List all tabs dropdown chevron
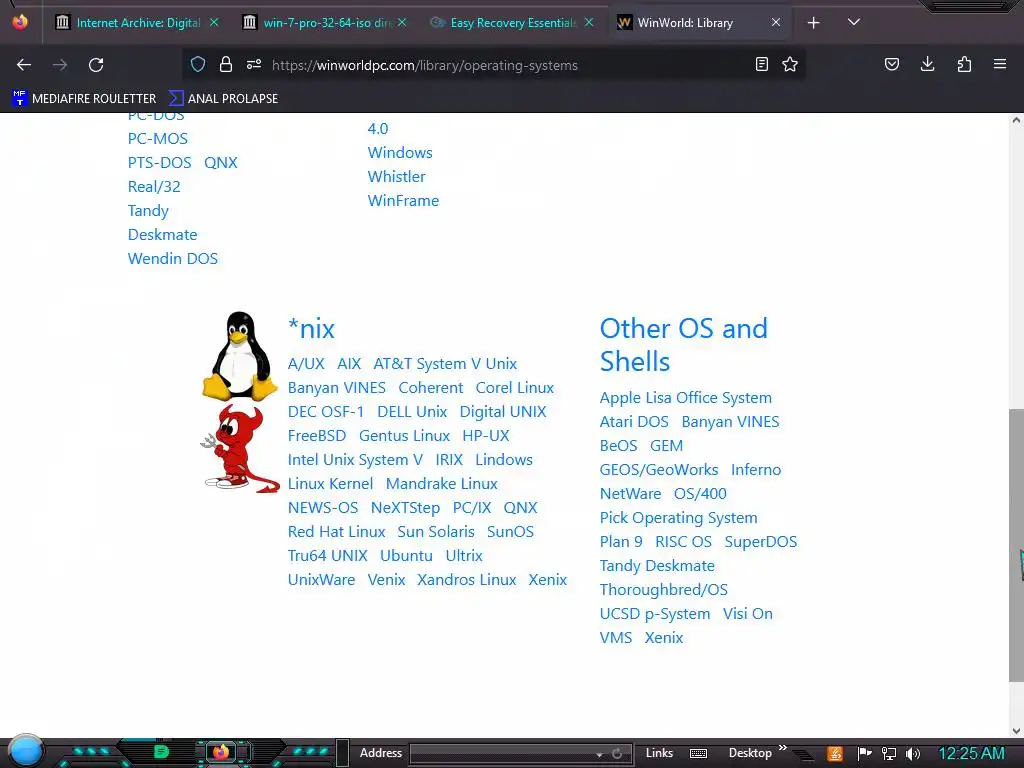 click(x=854, y=22)
